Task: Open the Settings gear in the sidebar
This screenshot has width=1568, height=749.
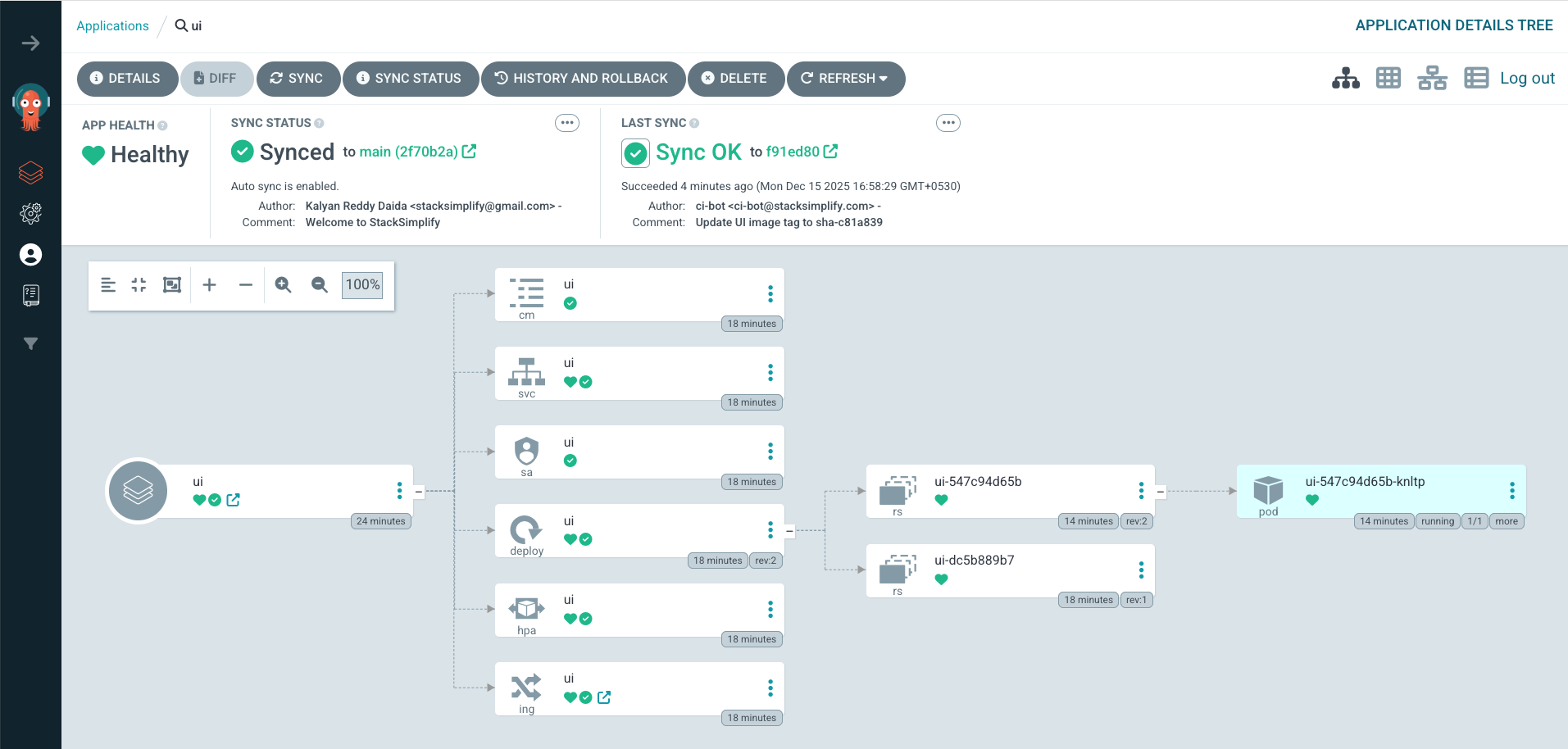Action: pyautogui.click(x=30, y=214)
